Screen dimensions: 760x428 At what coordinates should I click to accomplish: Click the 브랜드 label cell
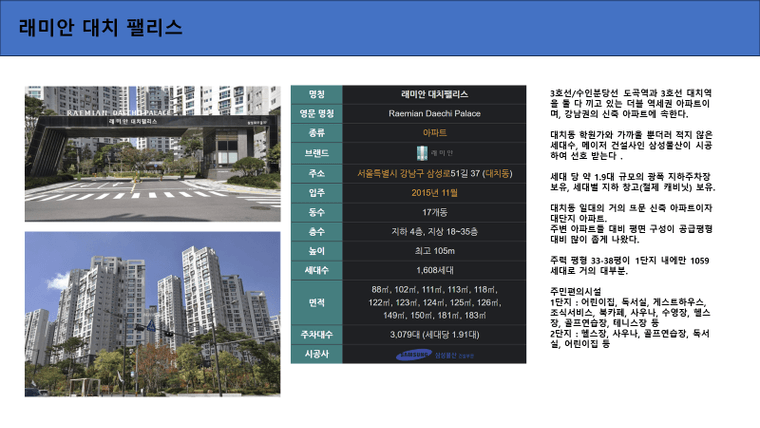[x=317, y=153]
